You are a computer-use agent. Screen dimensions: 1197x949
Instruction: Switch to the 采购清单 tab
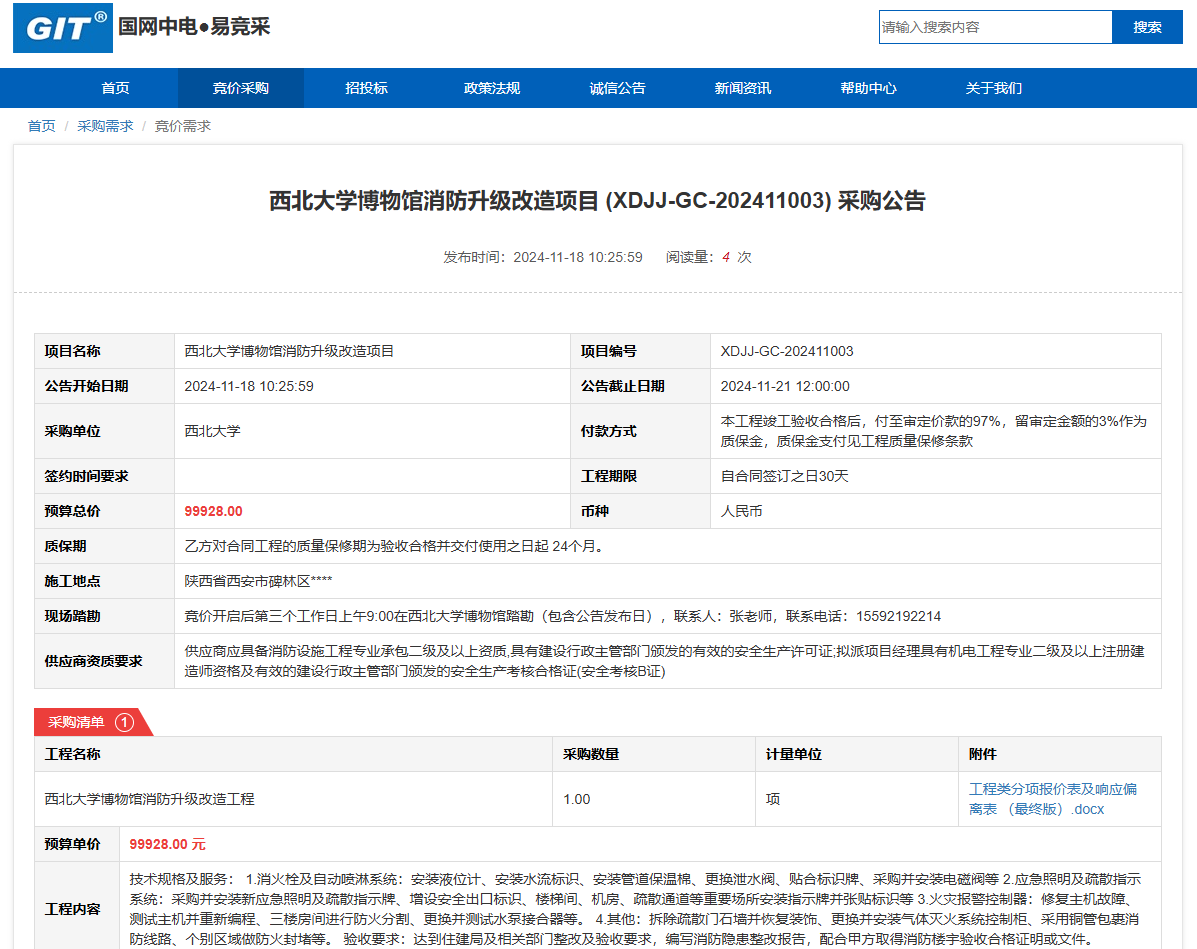tap(77, 722)
